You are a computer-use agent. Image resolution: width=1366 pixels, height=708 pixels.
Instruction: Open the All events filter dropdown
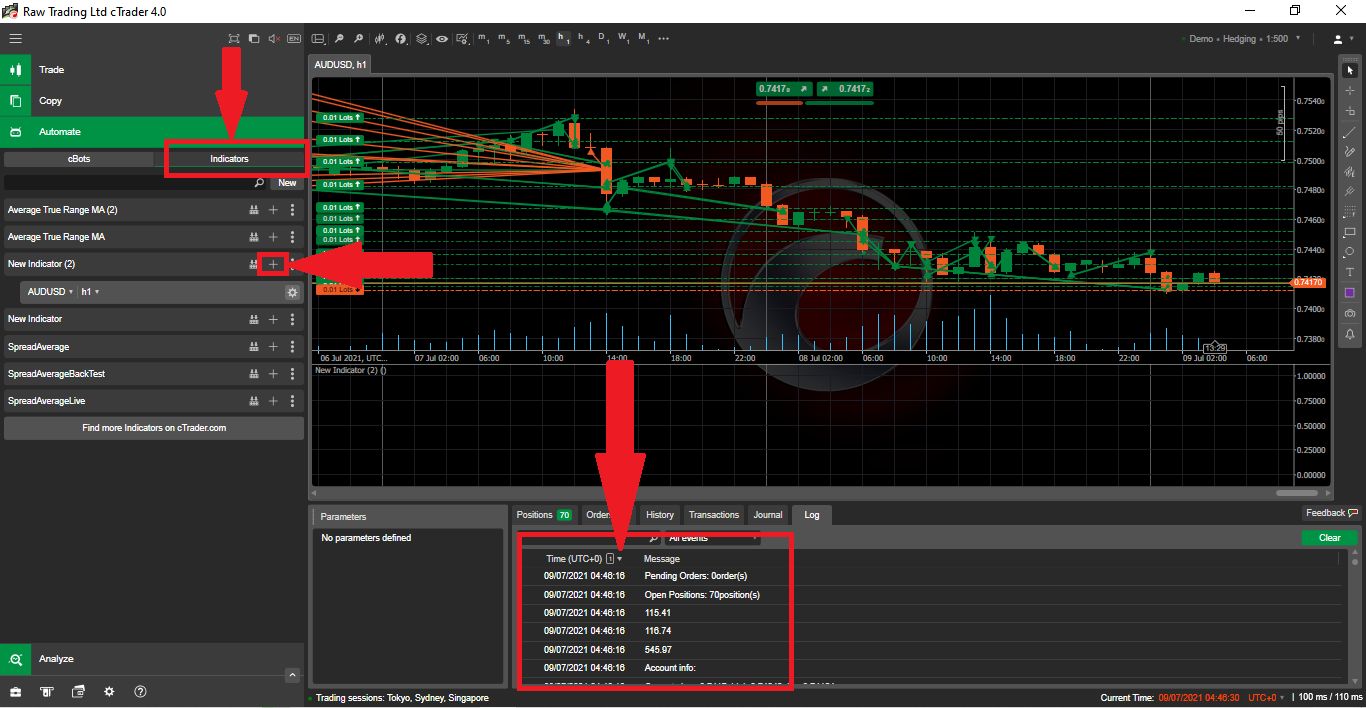(712, 538)
